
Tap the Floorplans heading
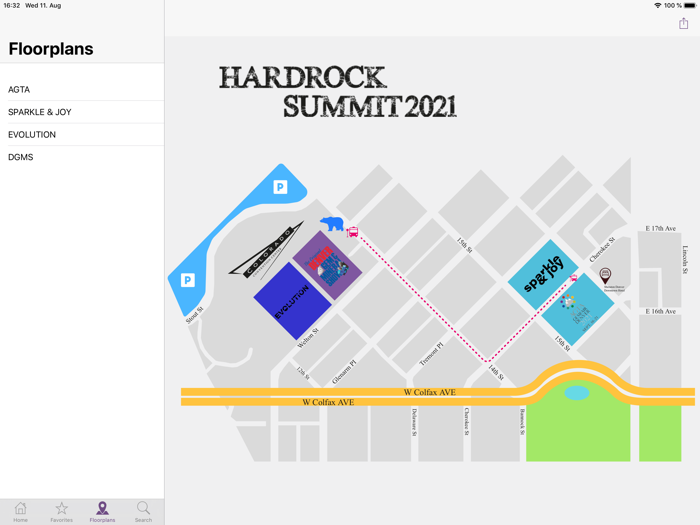pos(51,49)
